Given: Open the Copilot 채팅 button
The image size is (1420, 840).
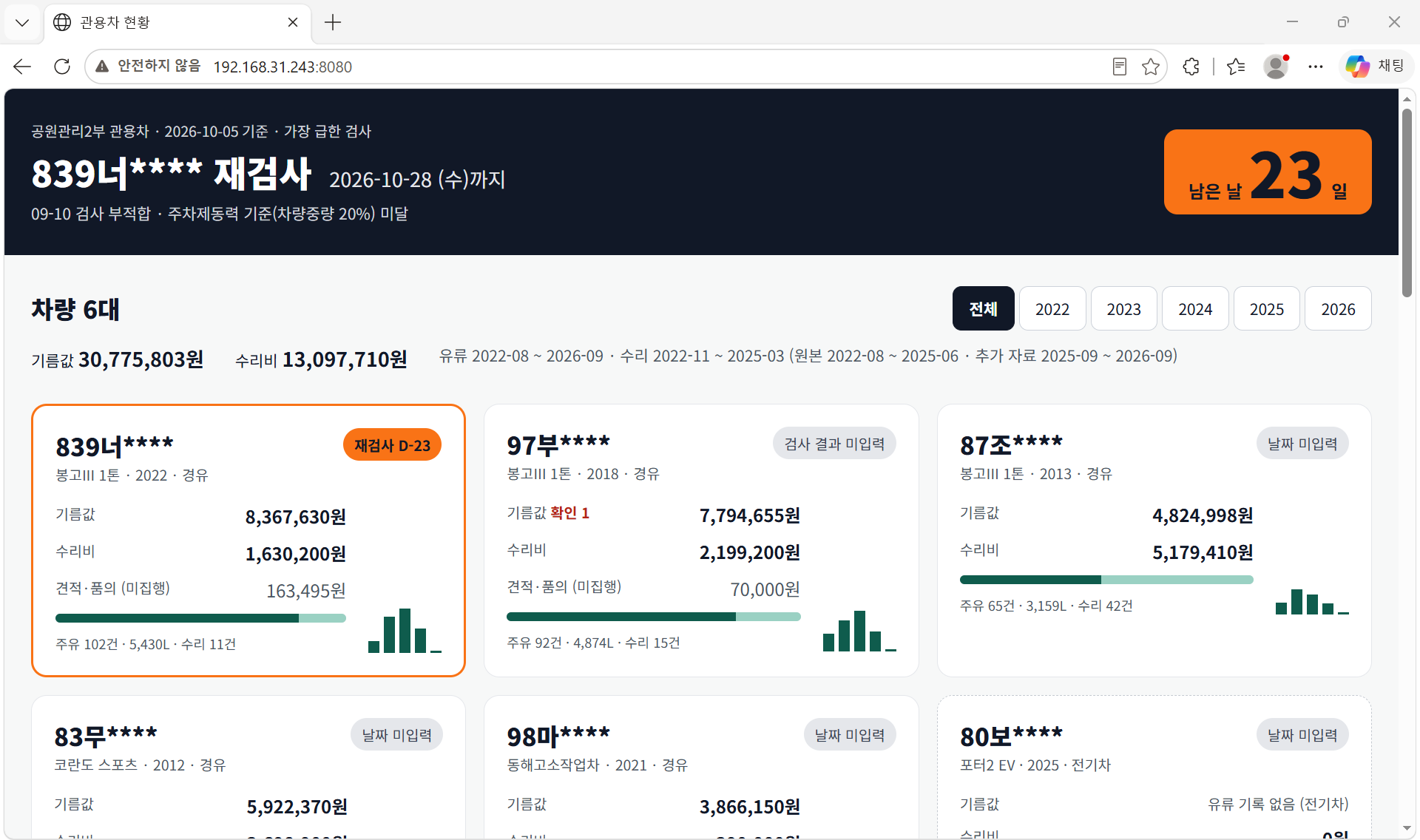Looking at the screenshot, I should tap(1376, 66).
